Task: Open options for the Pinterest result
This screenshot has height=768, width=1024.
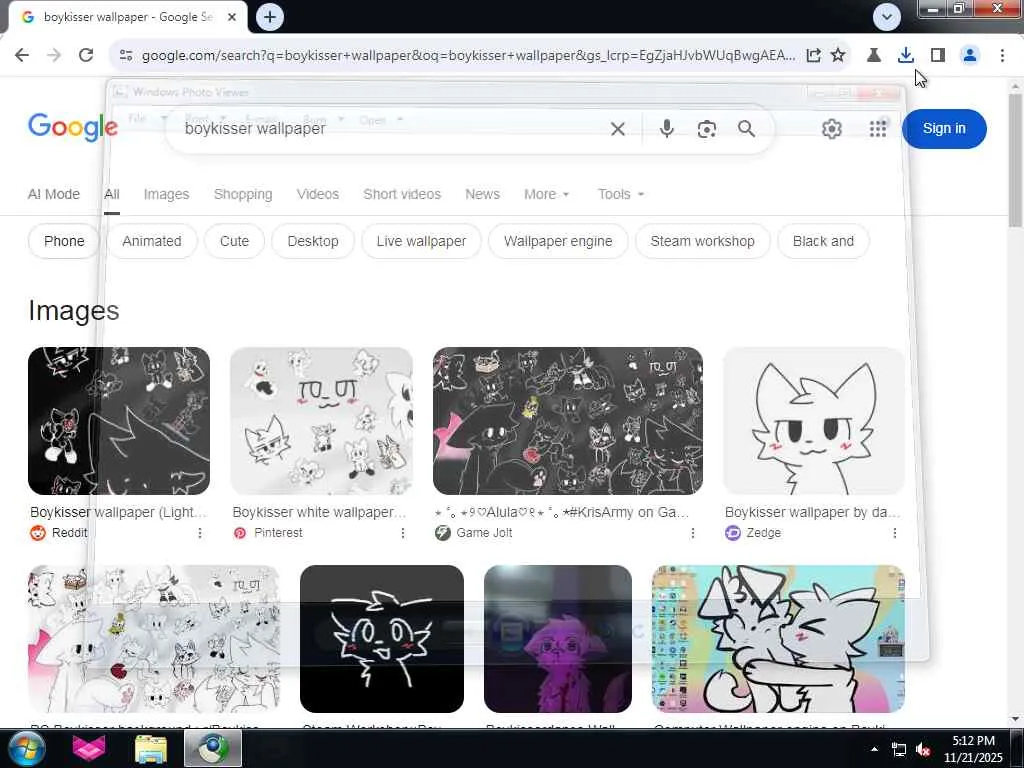Action: click(x=403, y=533)
